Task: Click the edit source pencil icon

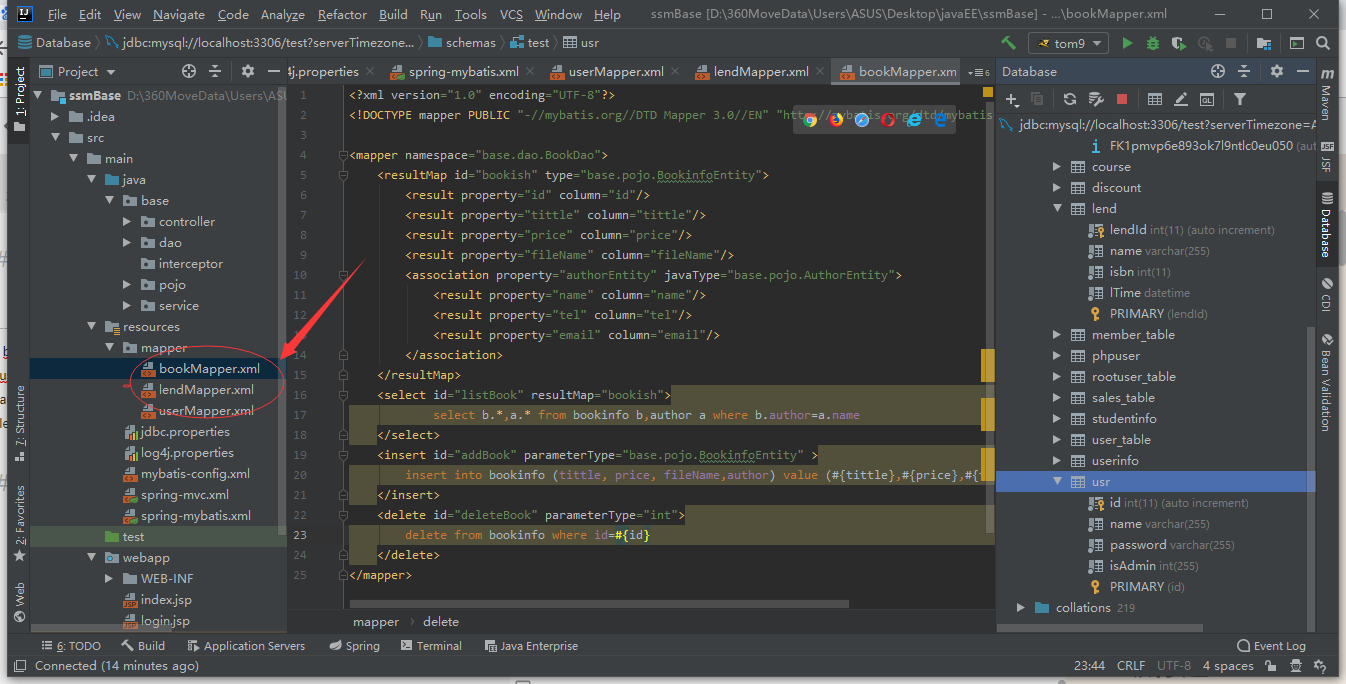Action: [1180, 99]
